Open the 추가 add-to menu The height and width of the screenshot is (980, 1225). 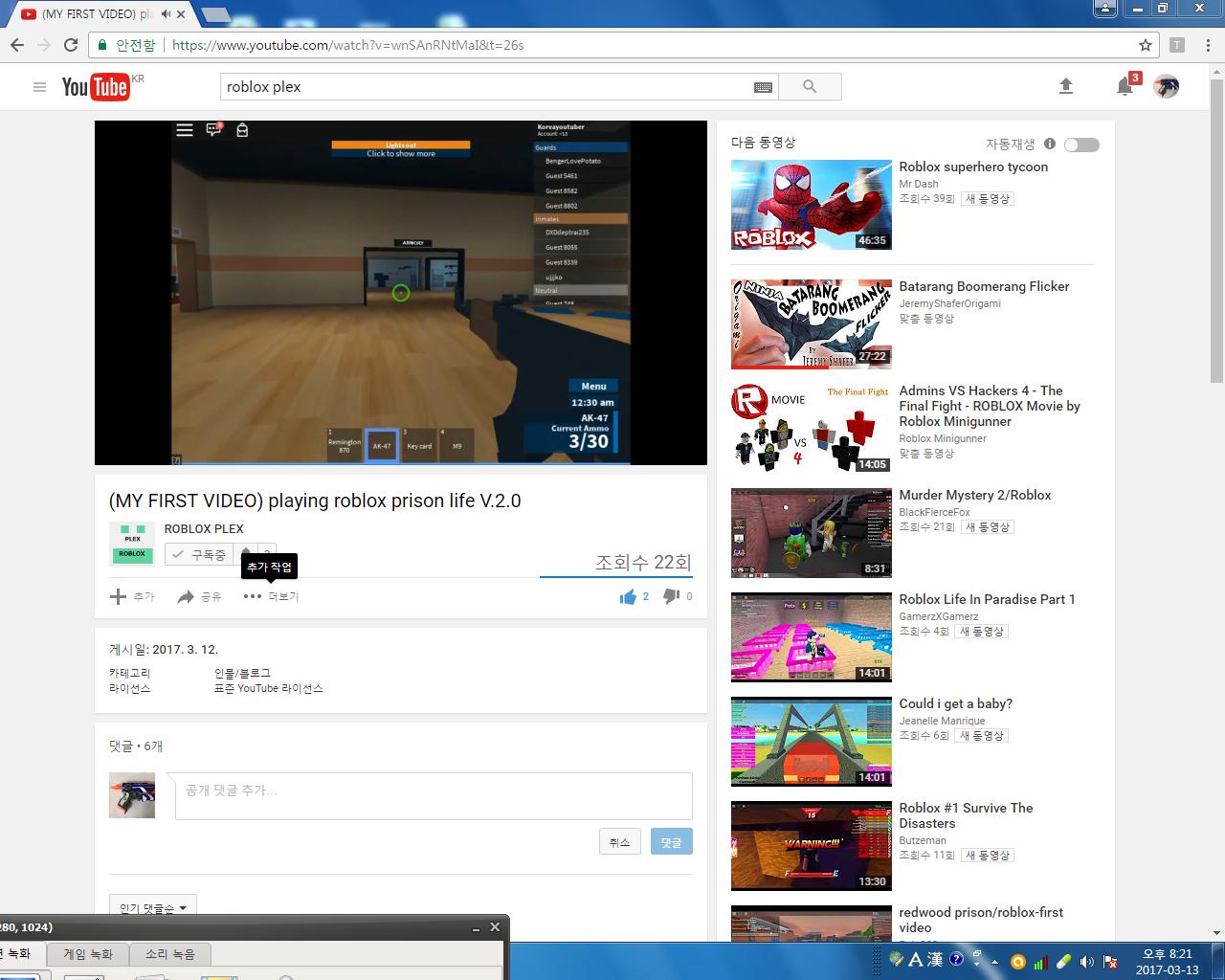pos(132,596)
